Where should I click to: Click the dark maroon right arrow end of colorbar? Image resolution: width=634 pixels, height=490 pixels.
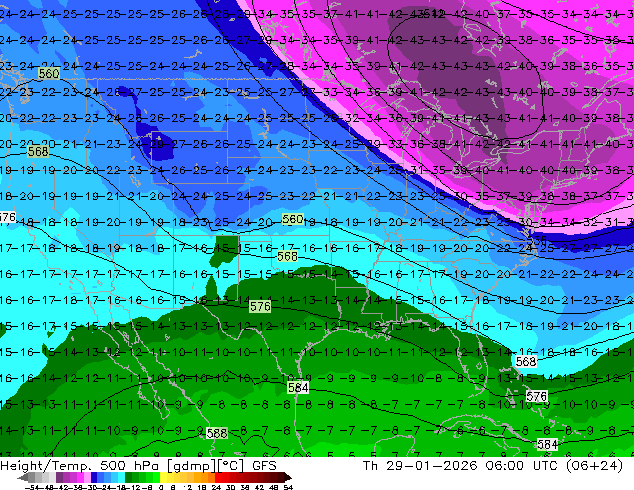(288, 477)
